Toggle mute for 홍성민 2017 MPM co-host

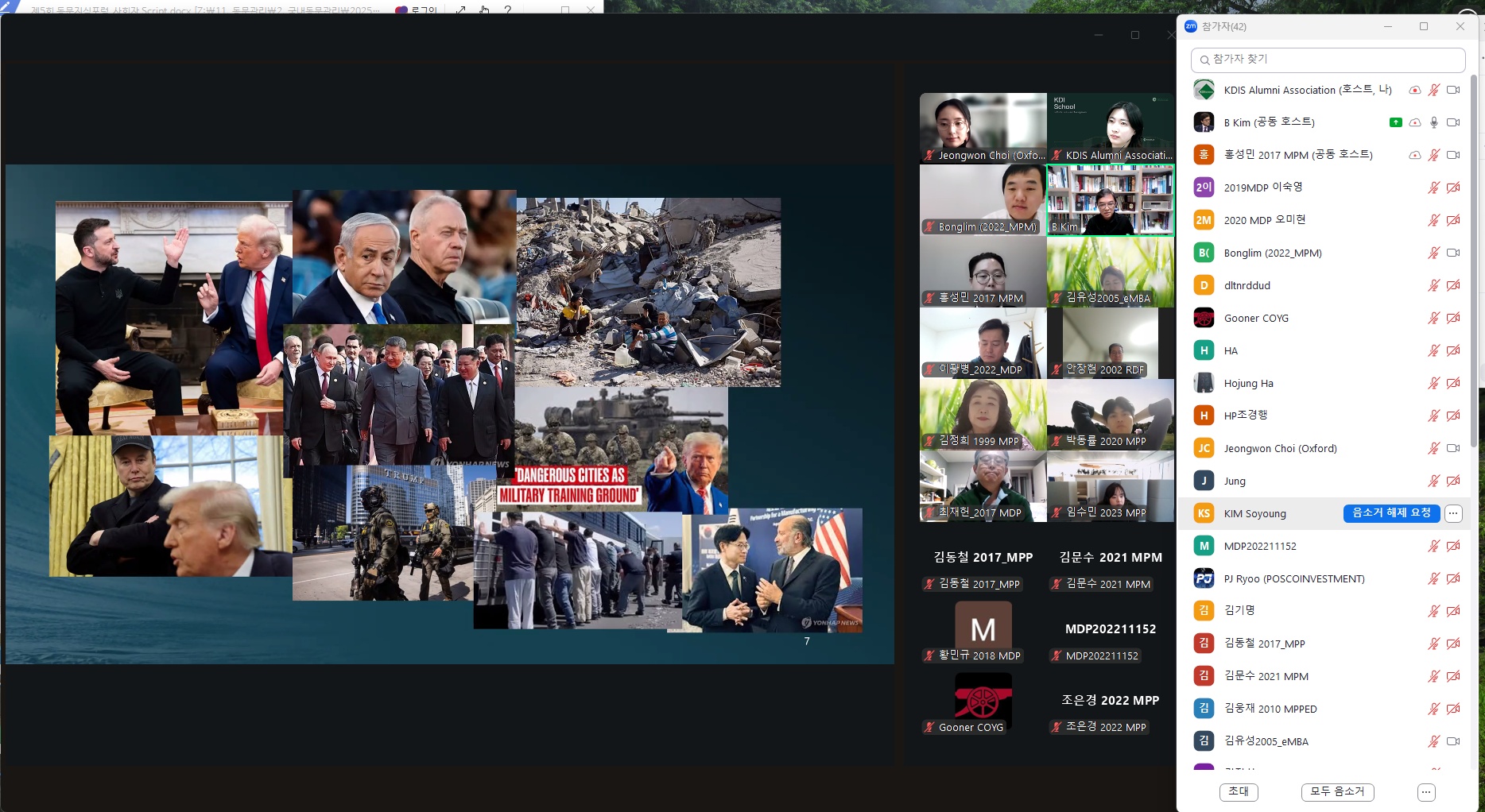[x=1434, y=155]
